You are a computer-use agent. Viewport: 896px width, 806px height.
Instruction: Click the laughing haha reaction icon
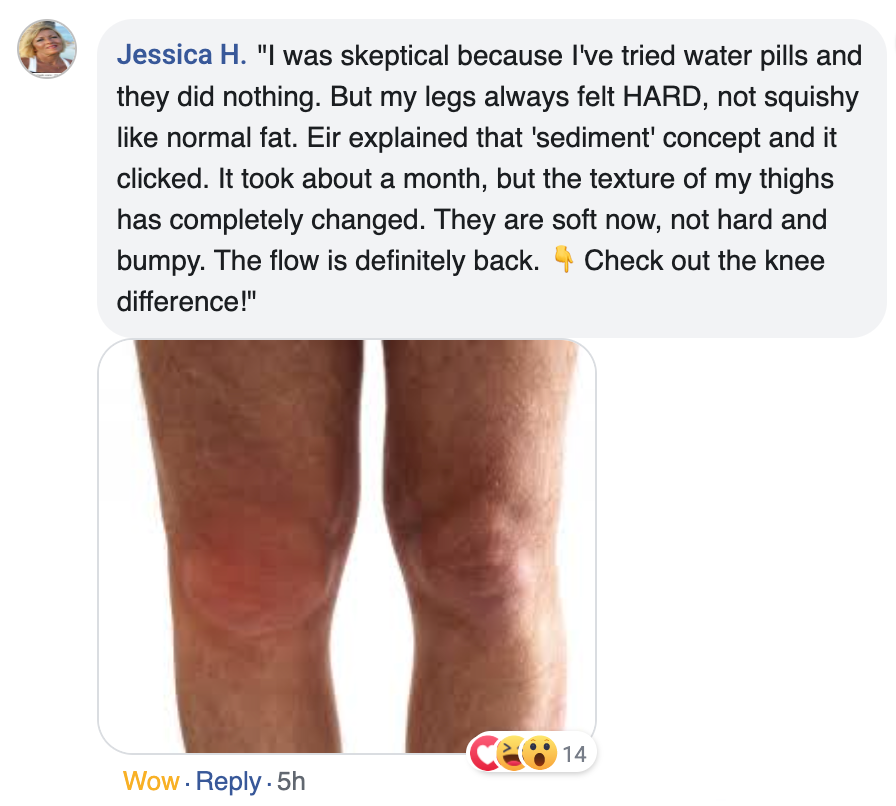[x=512, y=753]
